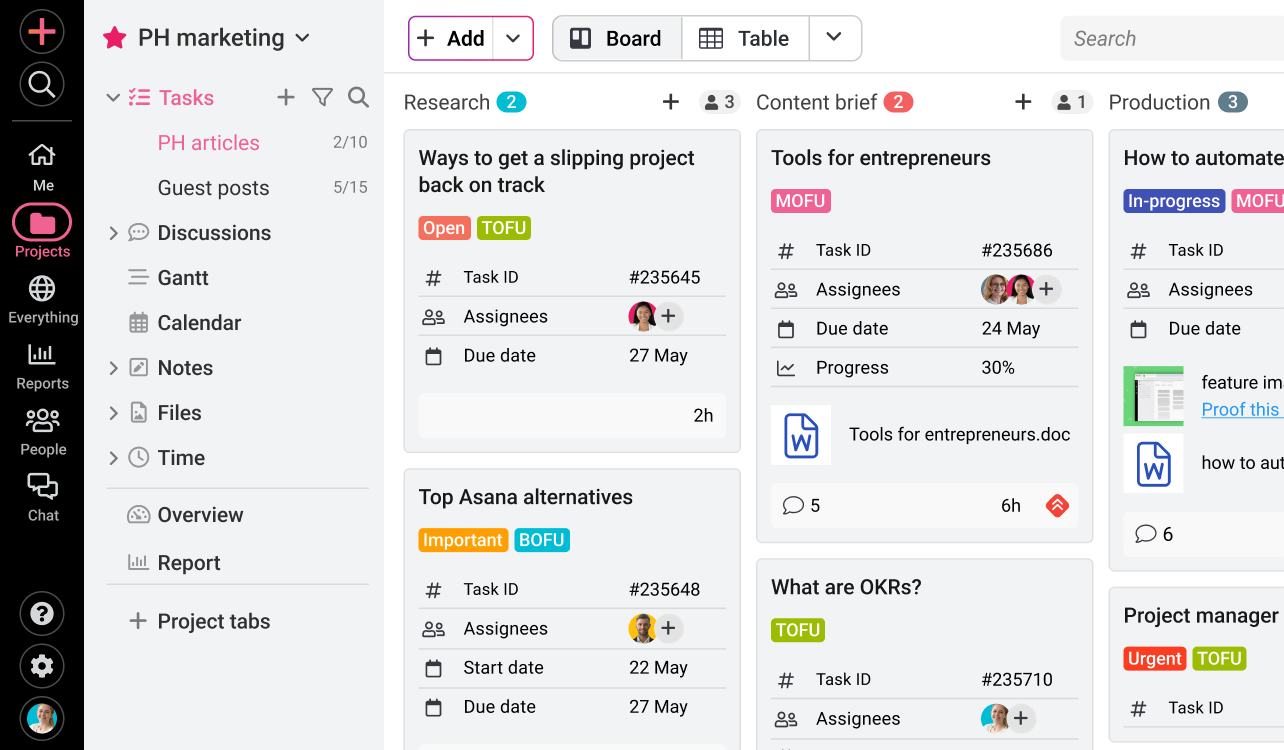Add a new task to Research column
Screen dimensions: 1284x750
670,101
